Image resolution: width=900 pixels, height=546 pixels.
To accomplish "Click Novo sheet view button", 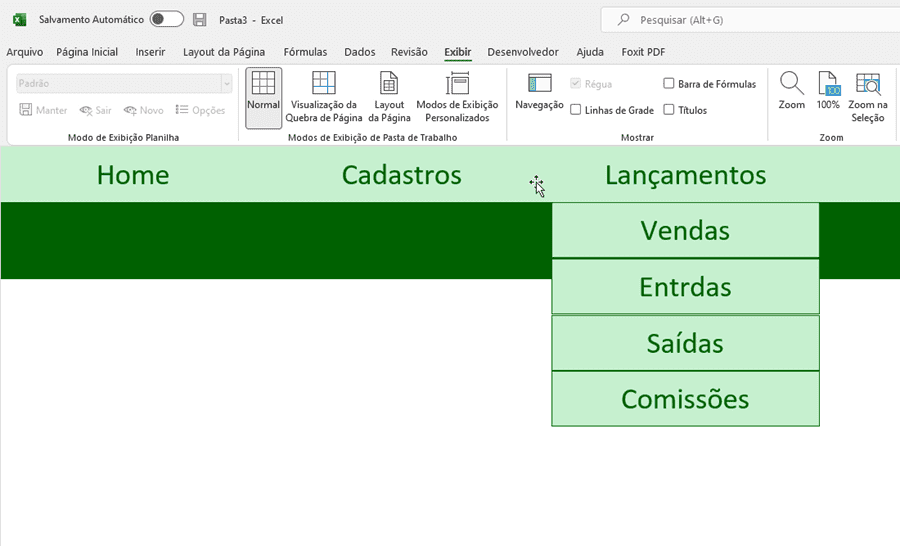I will [143, 110].
